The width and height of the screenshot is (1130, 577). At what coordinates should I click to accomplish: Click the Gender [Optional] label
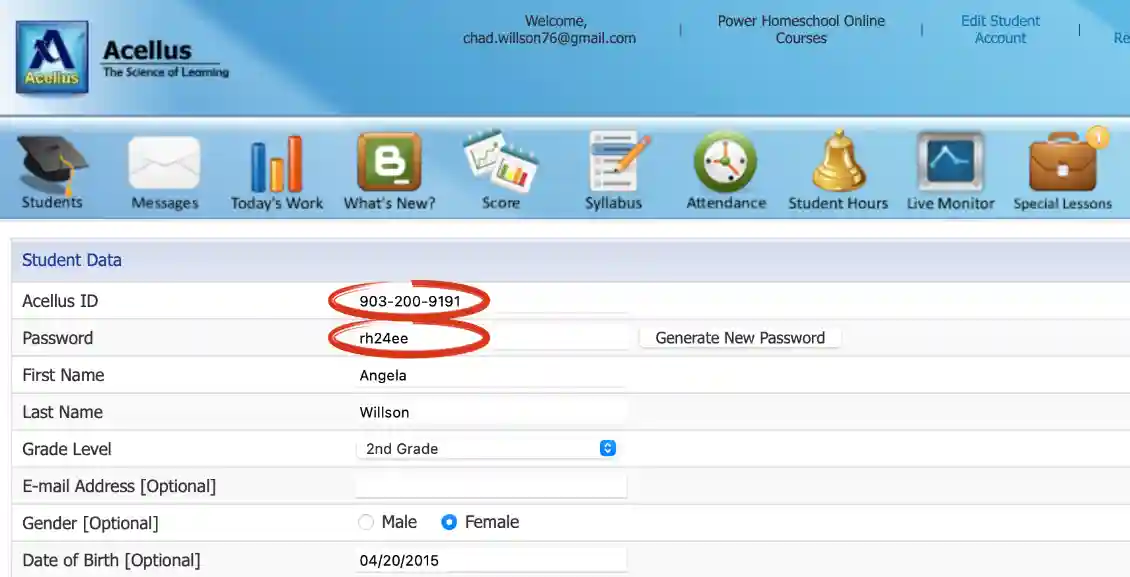coord(90,523)
